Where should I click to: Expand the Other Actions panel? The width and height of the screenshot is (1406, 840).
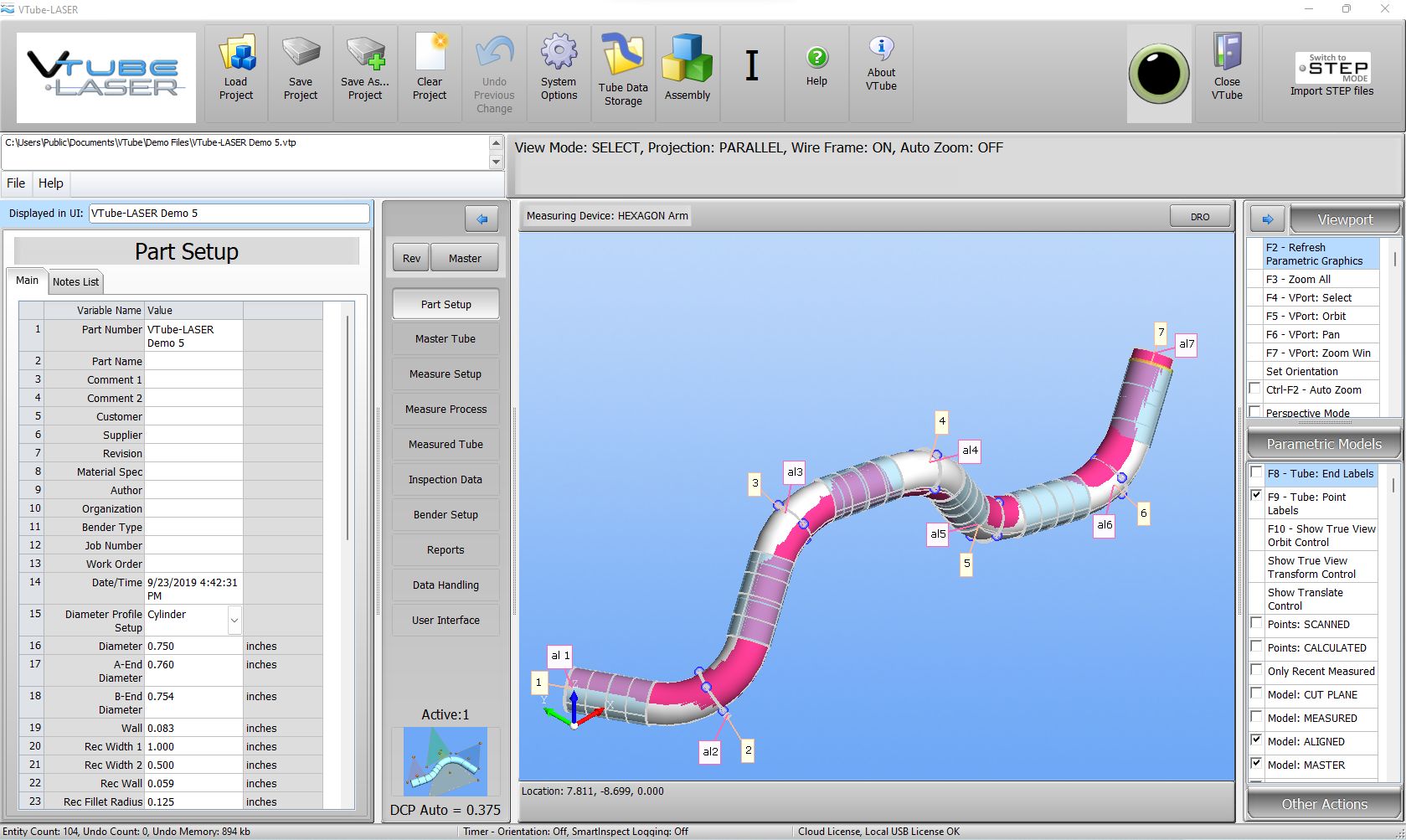point(1324,804)
